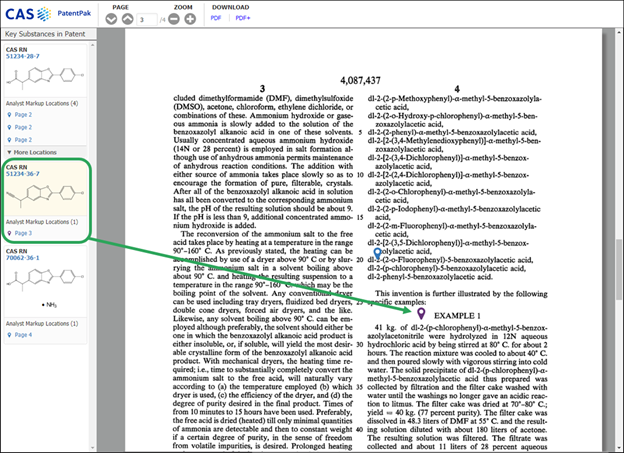The width and height of the screenshot is (624, 453).
Task: Click blue pin icon beside Page 4
Action: [10, 335]
